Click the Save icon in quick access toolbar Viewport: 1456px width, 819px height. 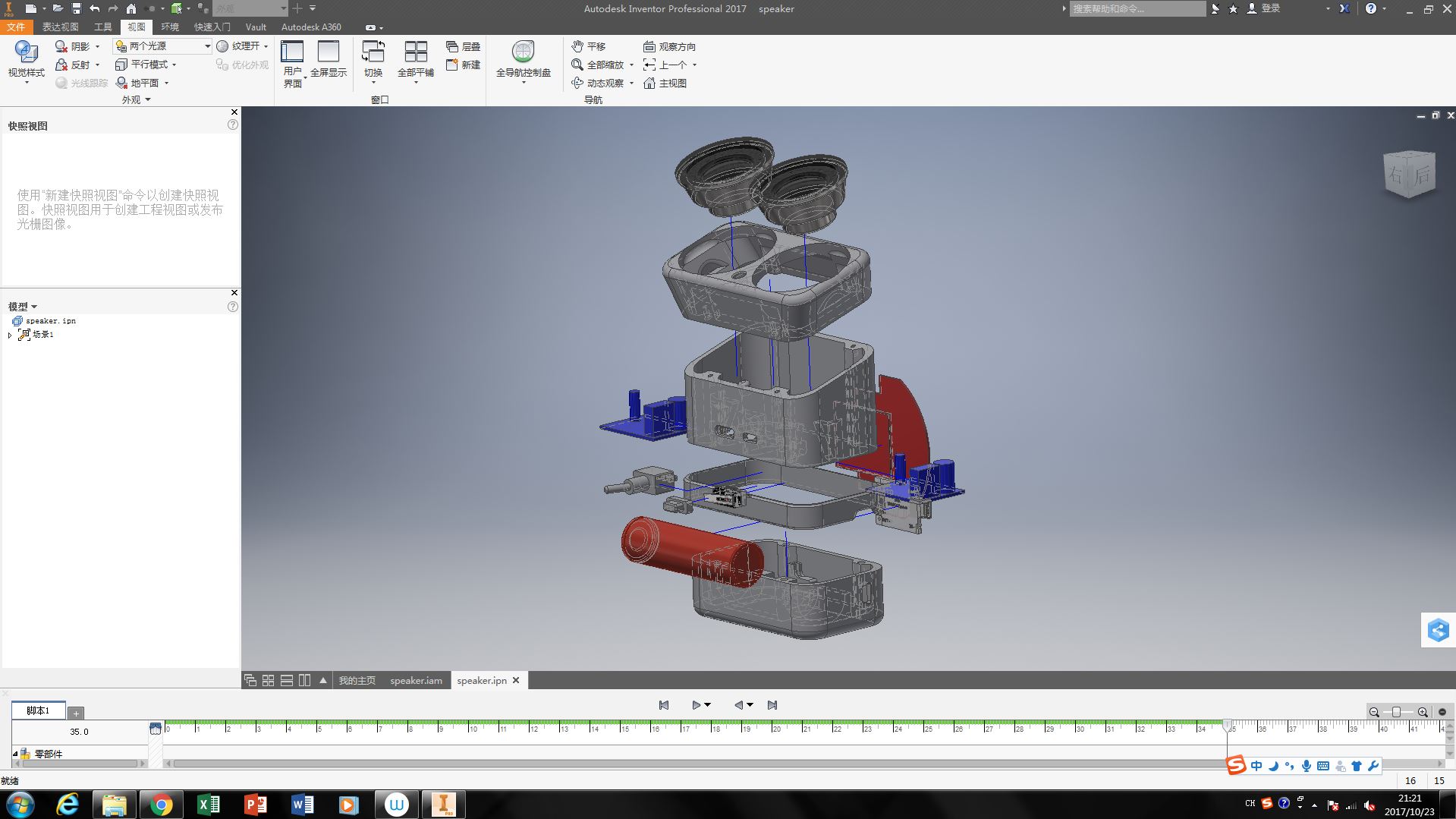(x=76, y=8)
